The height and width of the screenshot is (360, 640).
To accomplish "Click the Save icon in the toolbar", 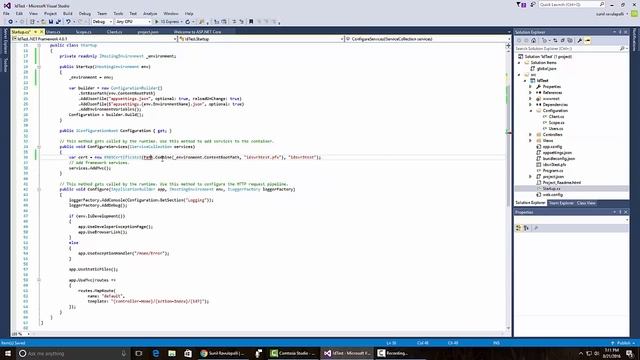I will (x=51, y=22).
